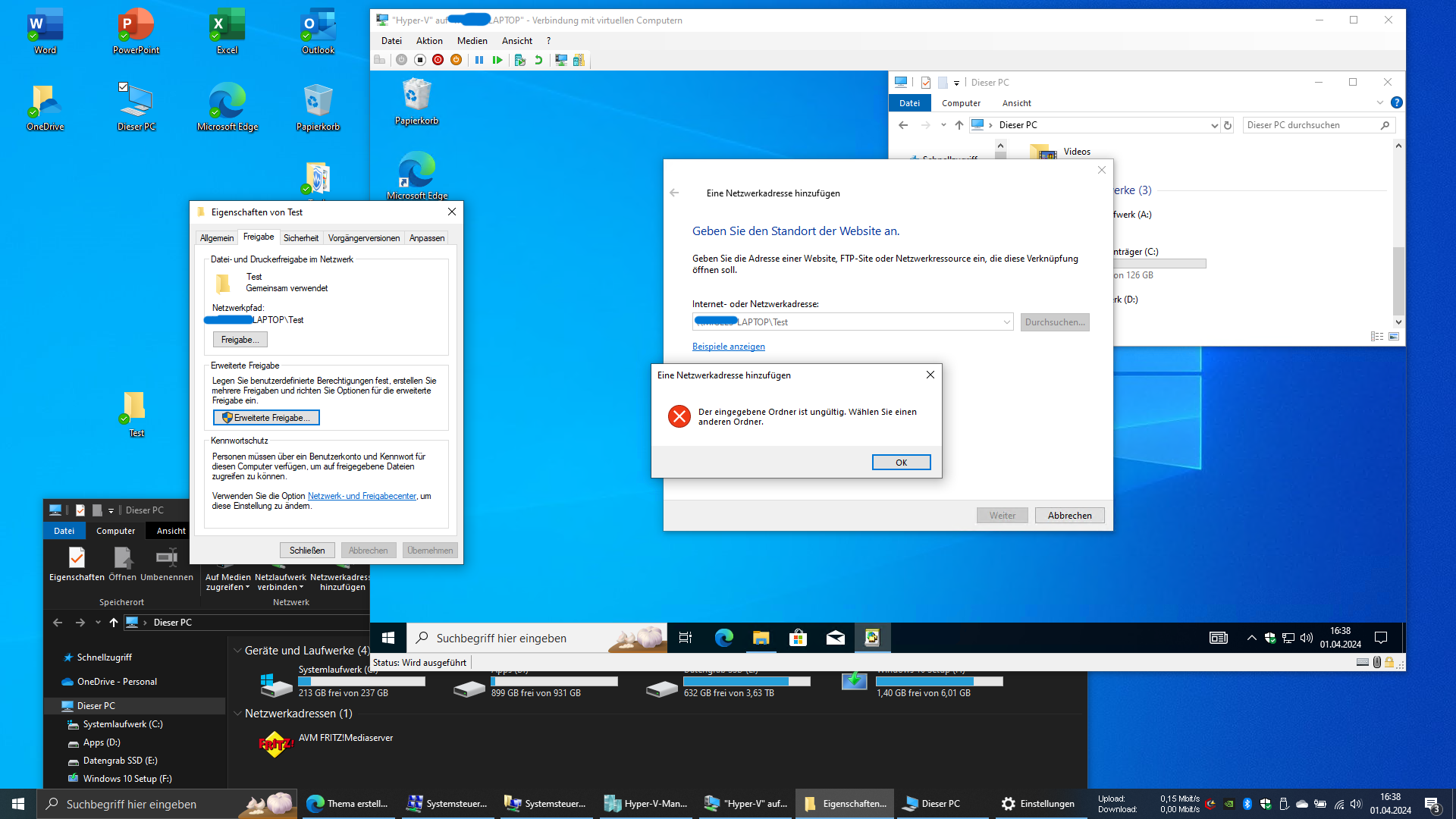Viewport: 1456px width, 819px height.
Task: Click the green Revert arrow icon
Action: 538,60
